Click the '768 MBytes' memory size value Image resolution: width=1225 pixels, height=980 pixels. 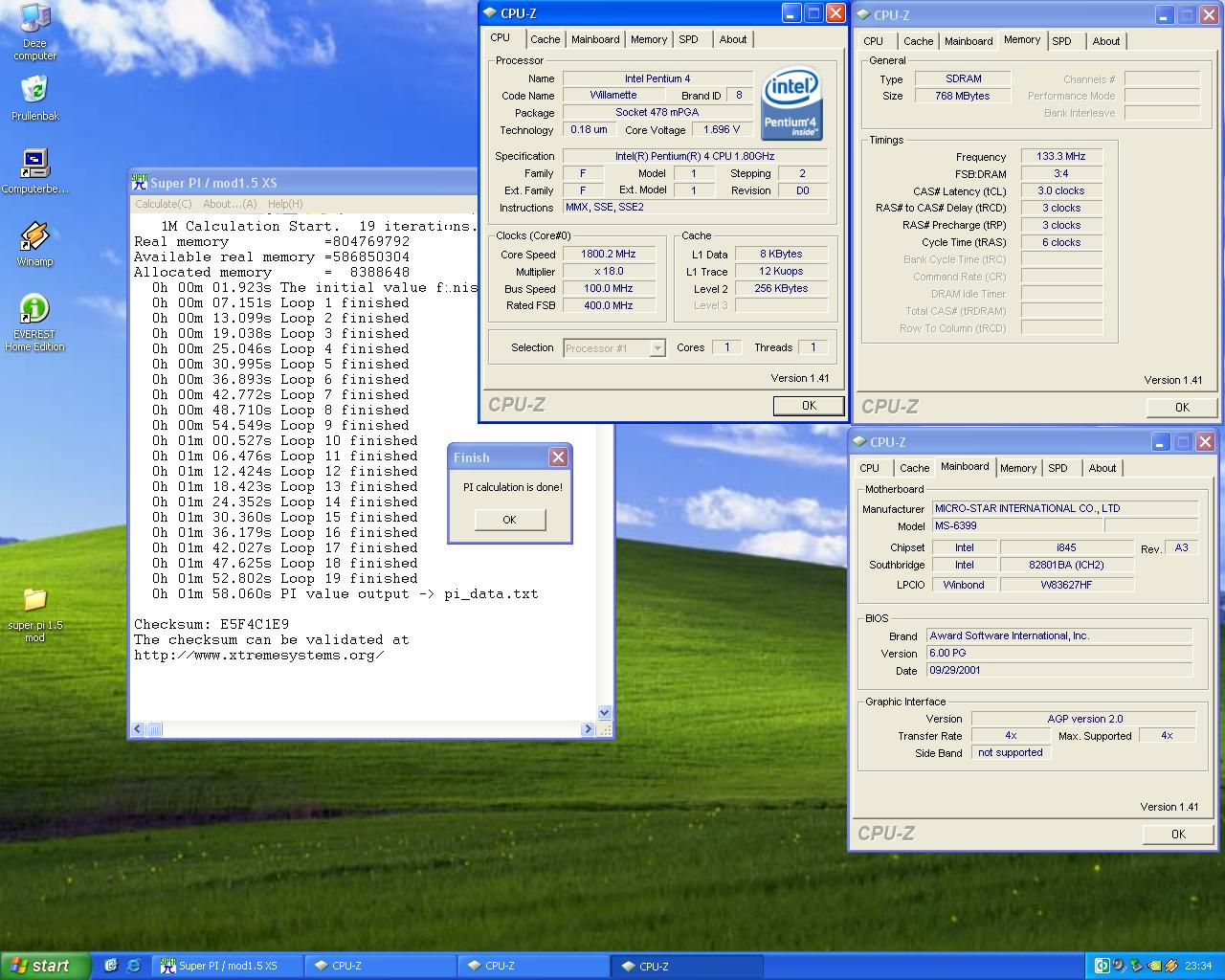tap(963, 96)
